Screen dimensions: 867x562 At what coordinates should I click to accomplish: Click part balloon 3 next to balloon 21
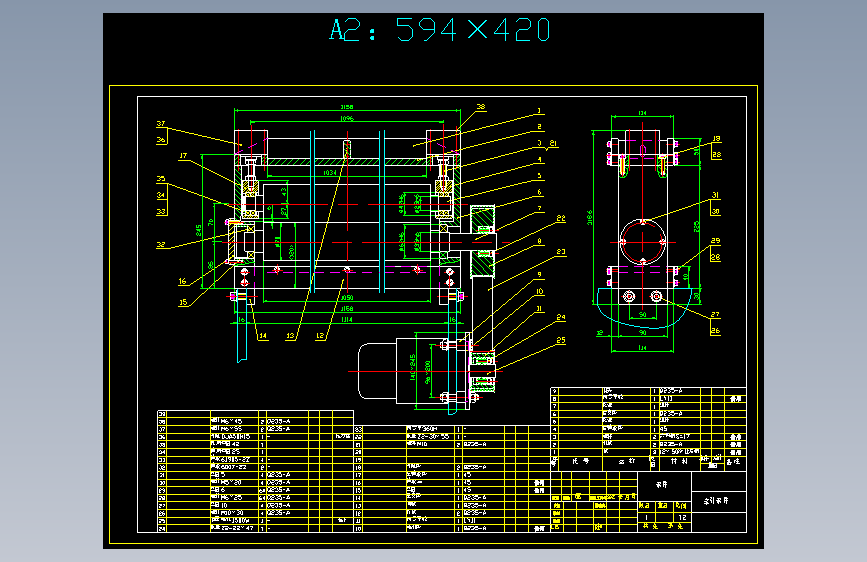(x=540, y=143)
